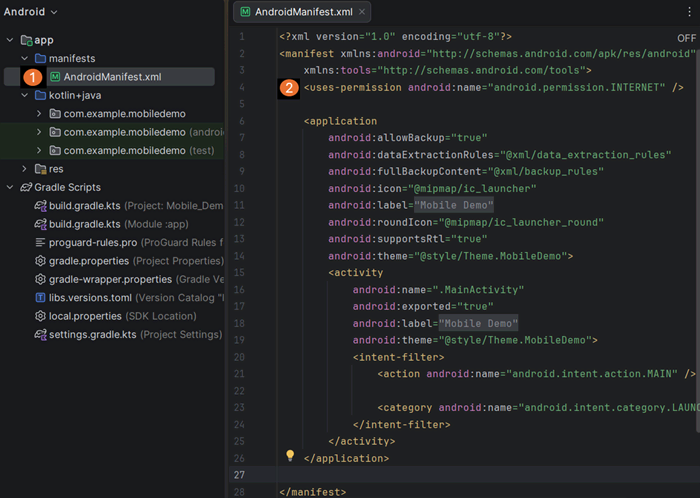Click the editor vertical scrollbar
Image resolution: width=700 pixels, height=498 pixels.
[x=697, y=241]
